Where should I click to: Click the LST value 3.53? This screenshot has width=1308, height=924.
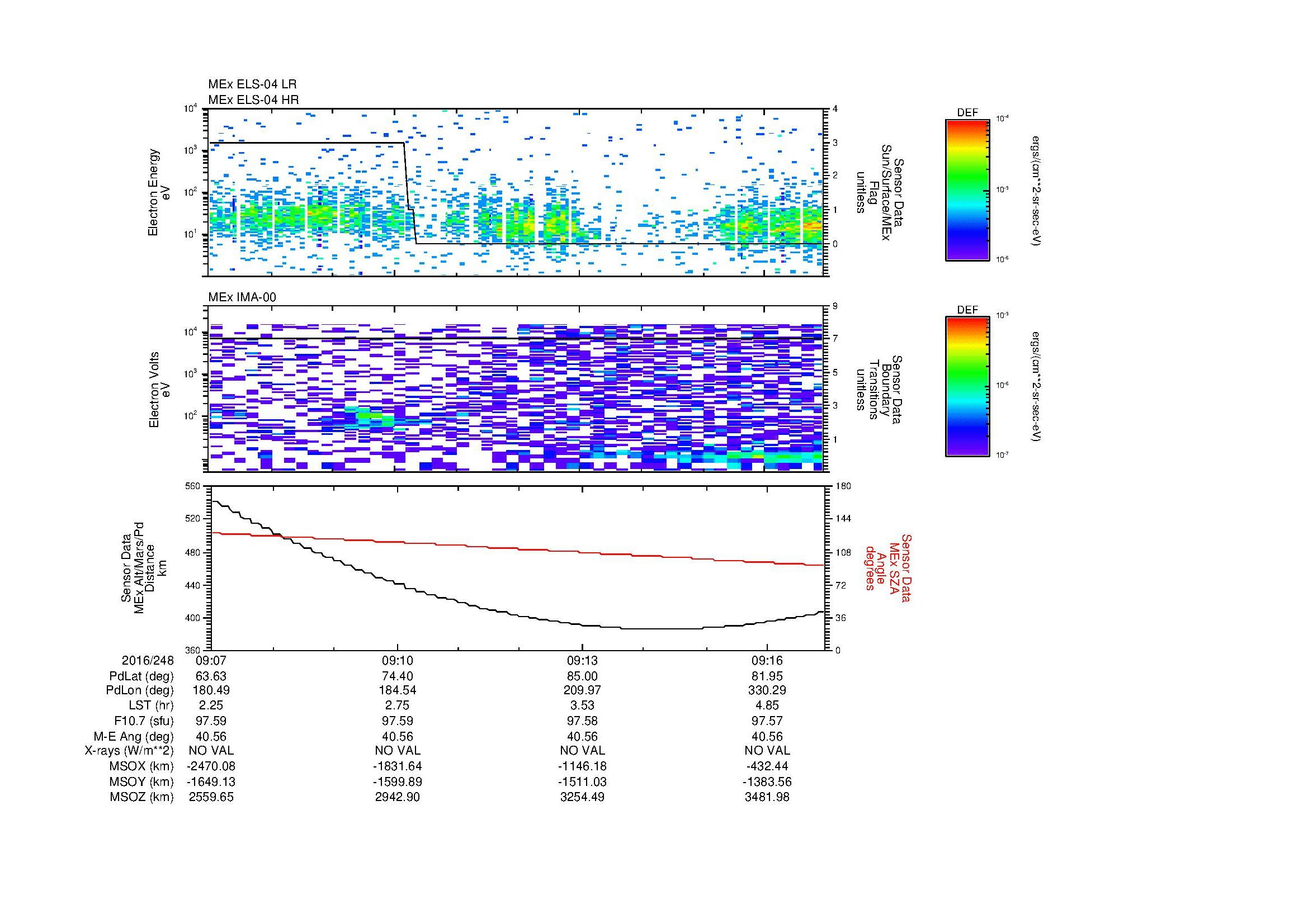[x=582, y=706]
